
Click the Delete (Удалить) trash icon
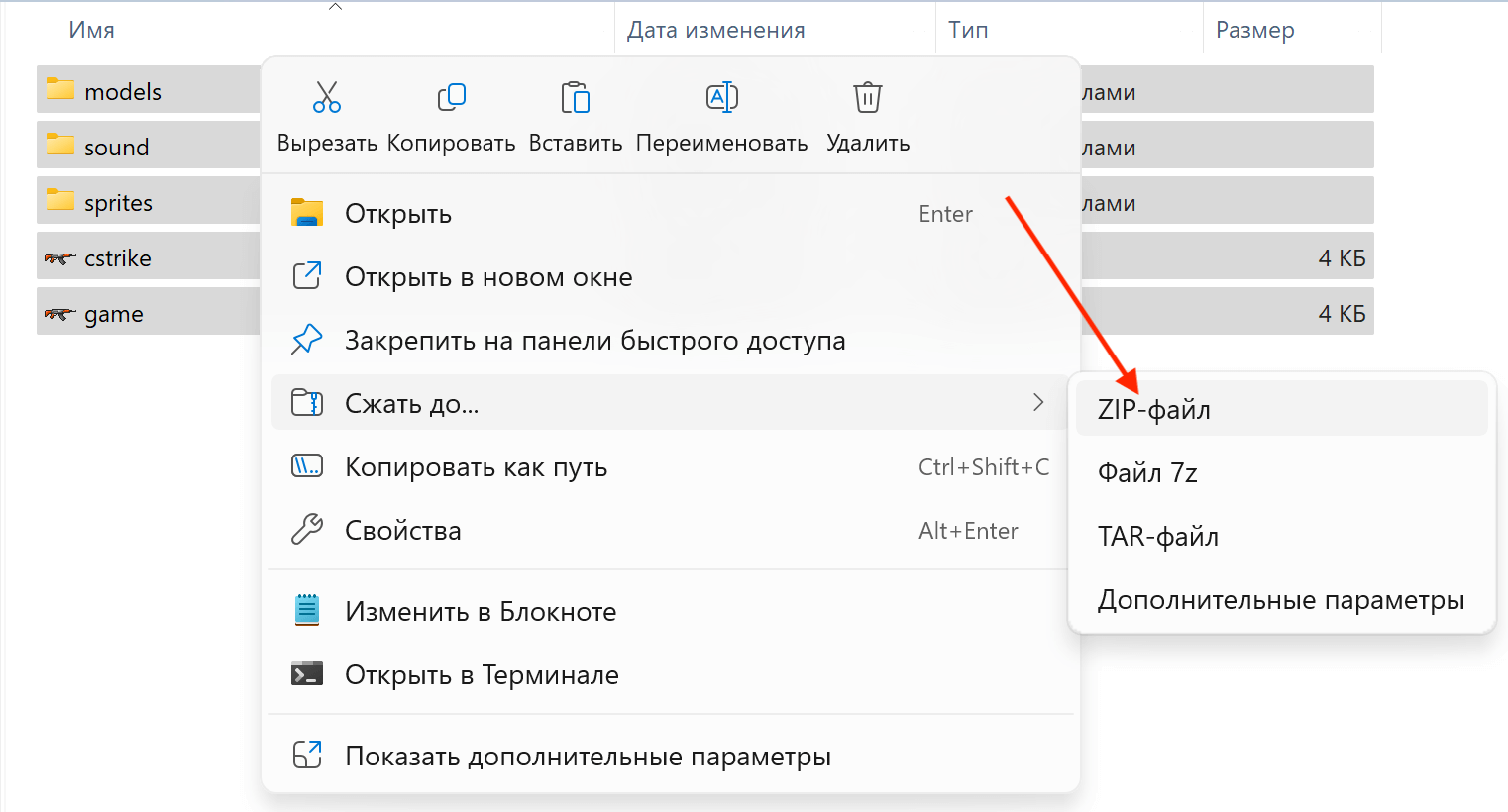(867, 96)
